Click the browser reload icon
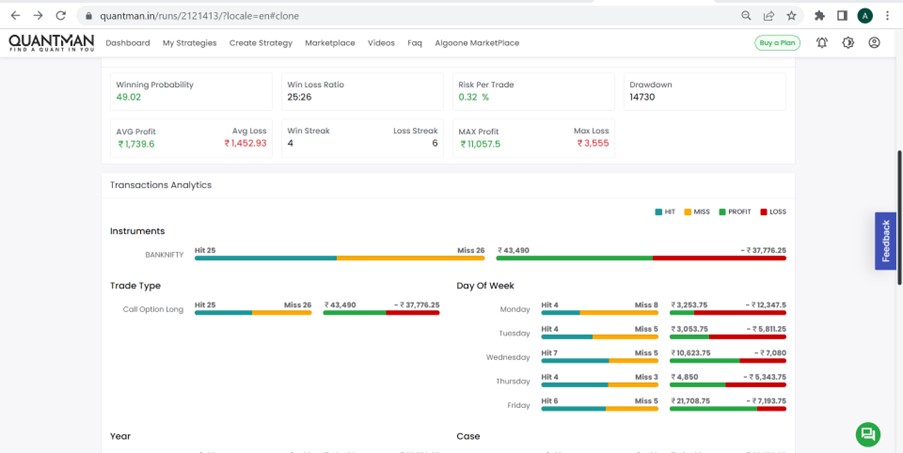The height and width of the screenshot is (453, 903). tap(60, 16)
